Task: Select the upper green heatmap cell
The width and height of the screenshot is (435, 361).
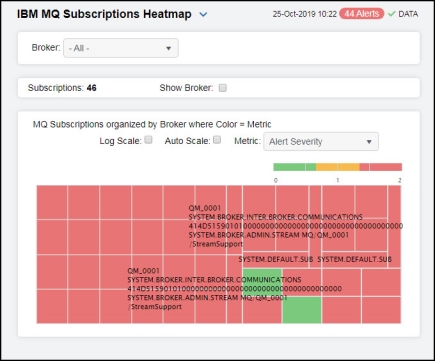Action: tap(262, 282)
